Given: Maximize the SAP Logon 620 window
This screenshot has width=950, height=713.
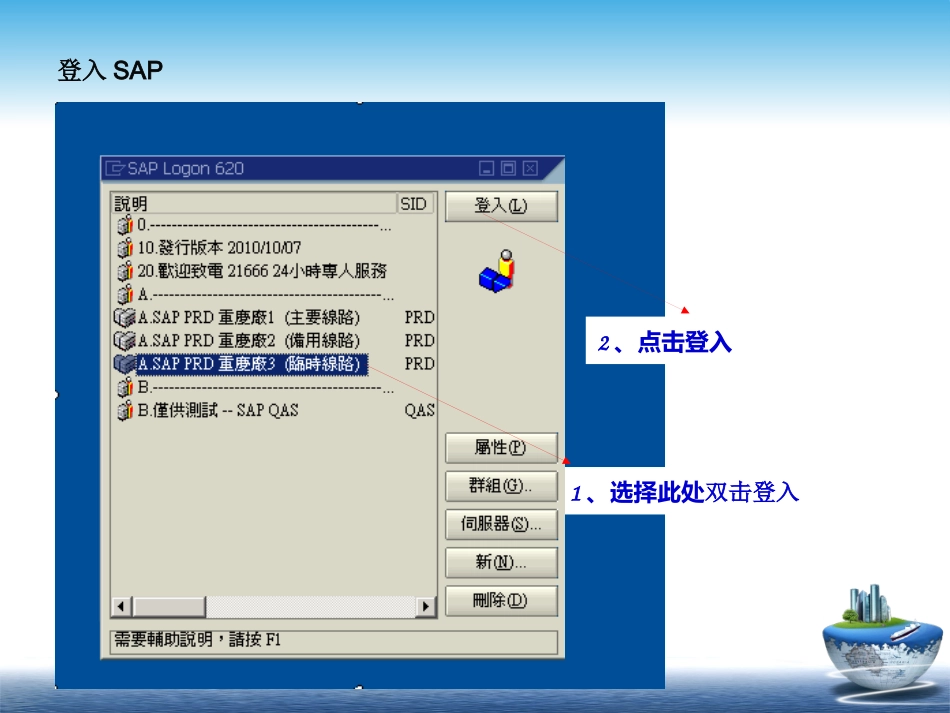Looking at the screenshot, I should click(508, 168).
